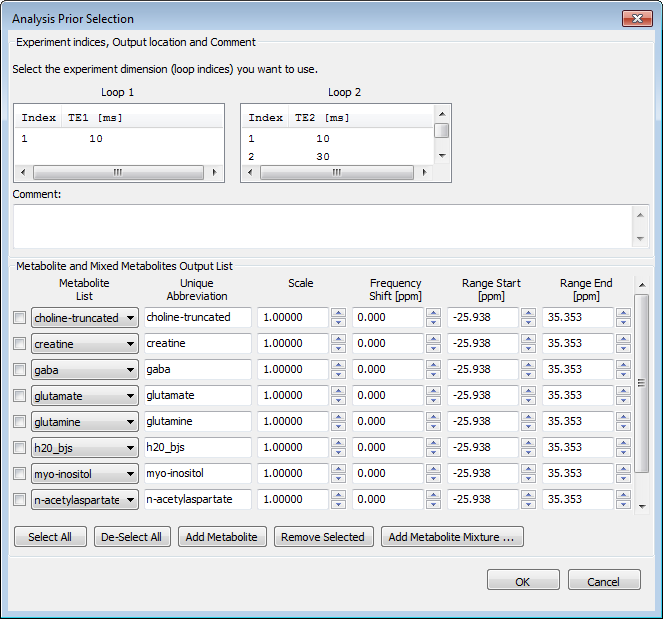Screen dimensions: 663x619
Task: Click Loop 2 scroll down arrow
Action: [442, 156]
